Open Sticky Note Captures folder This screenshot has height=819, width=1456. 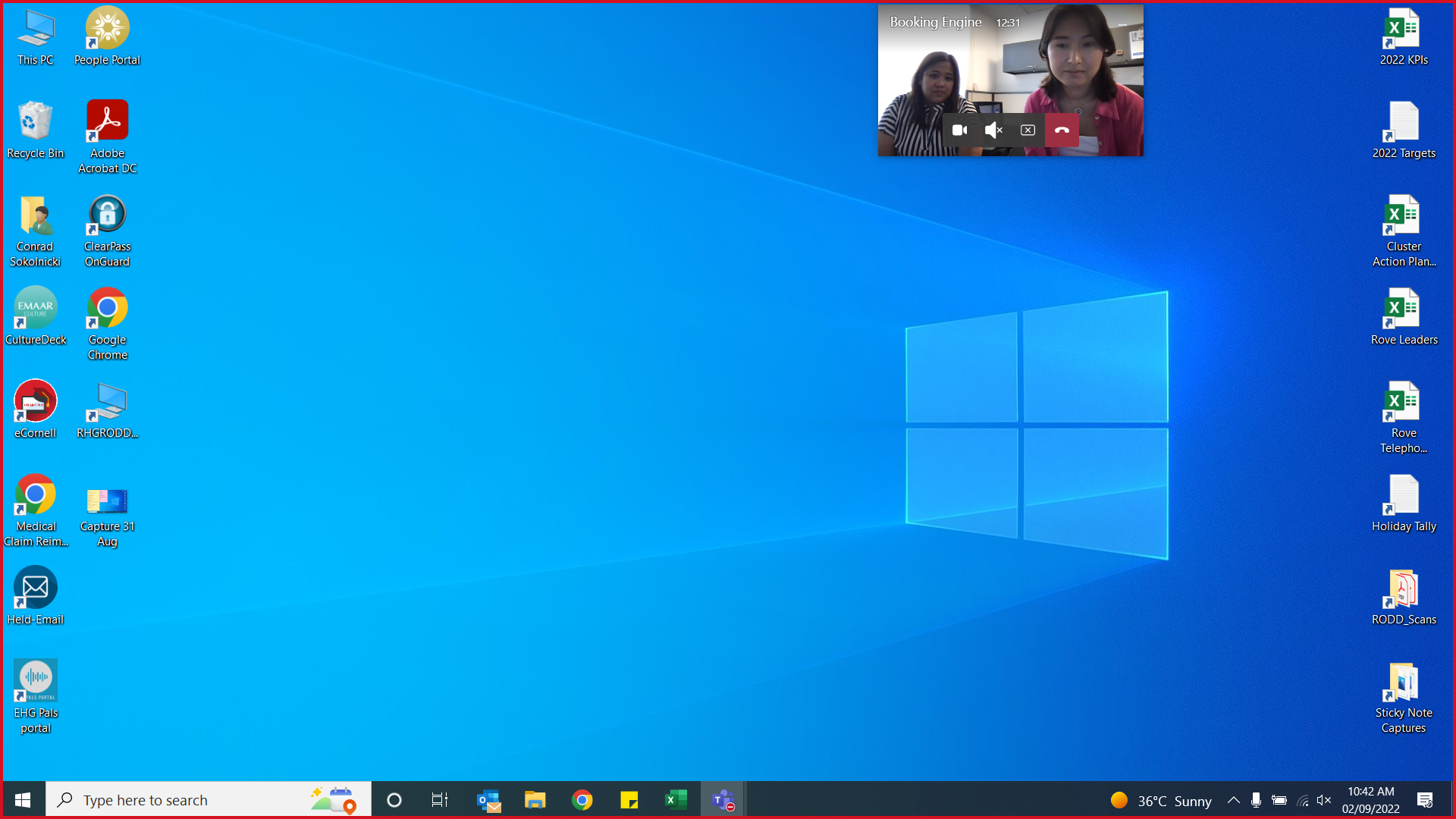[1403, 697]
